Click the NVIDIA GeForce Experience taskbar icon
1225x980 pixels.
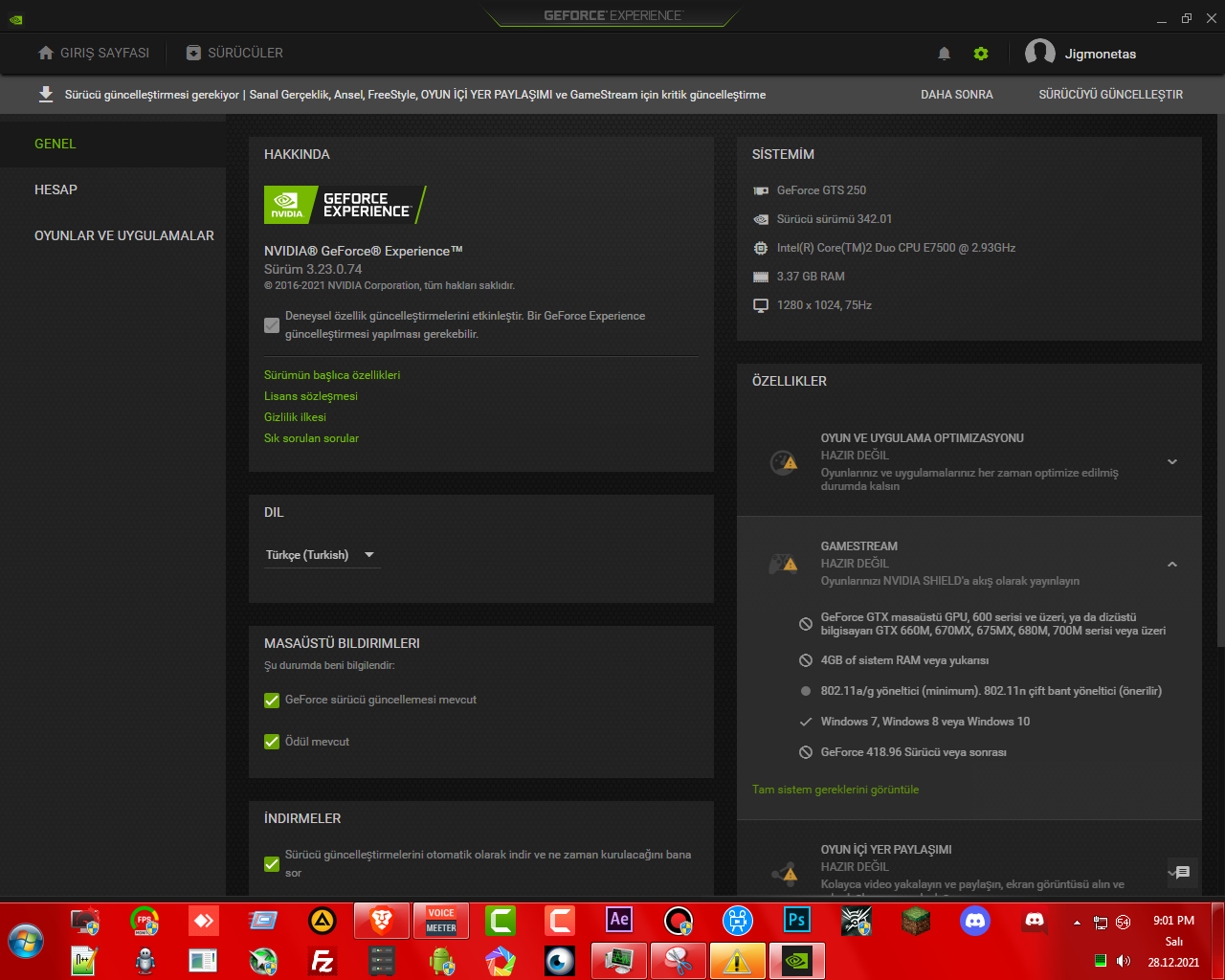pos(797,961)
